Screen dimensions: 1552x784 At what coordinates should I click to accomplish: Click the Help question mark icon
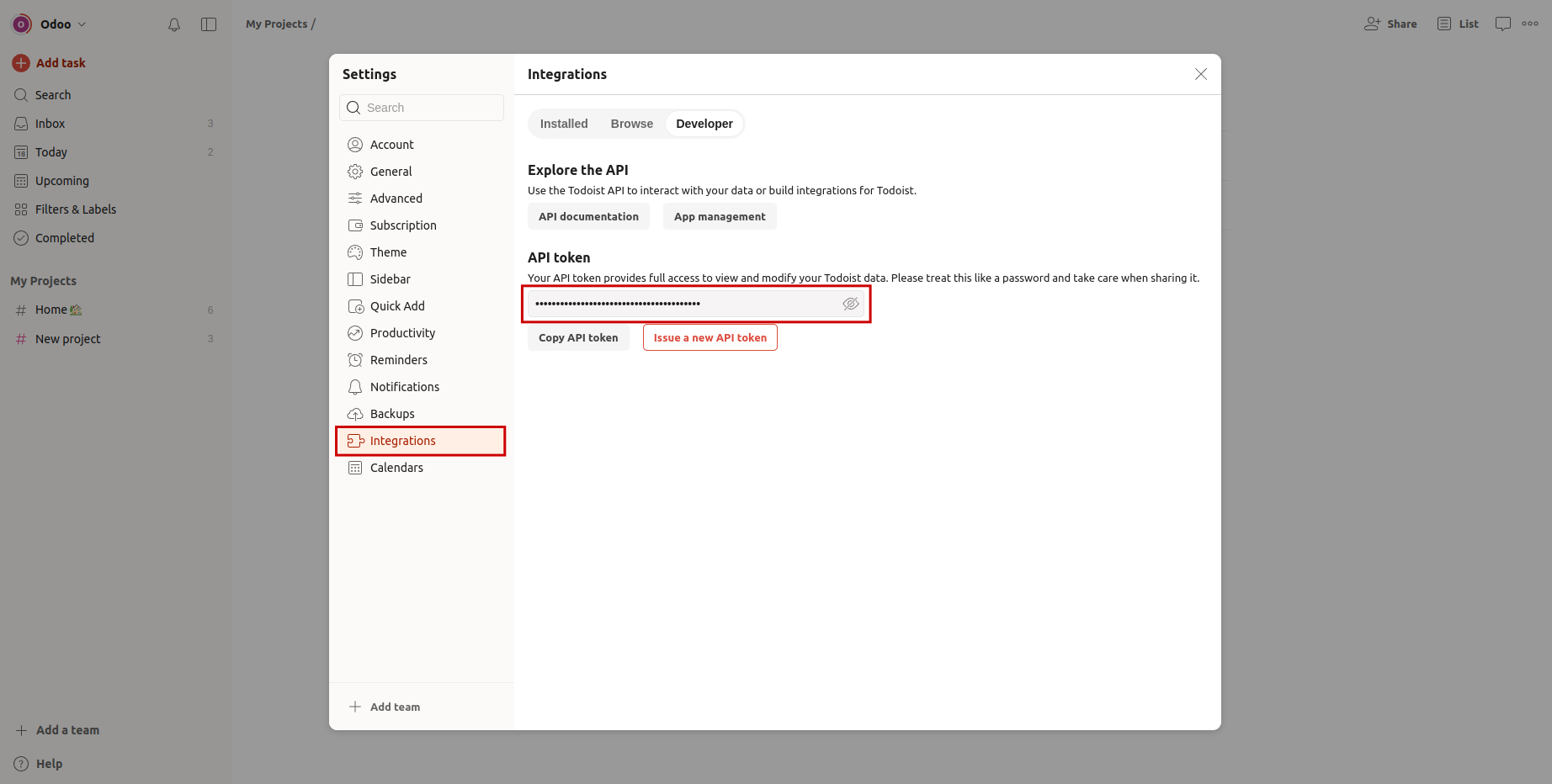click(x=21, y=764)
